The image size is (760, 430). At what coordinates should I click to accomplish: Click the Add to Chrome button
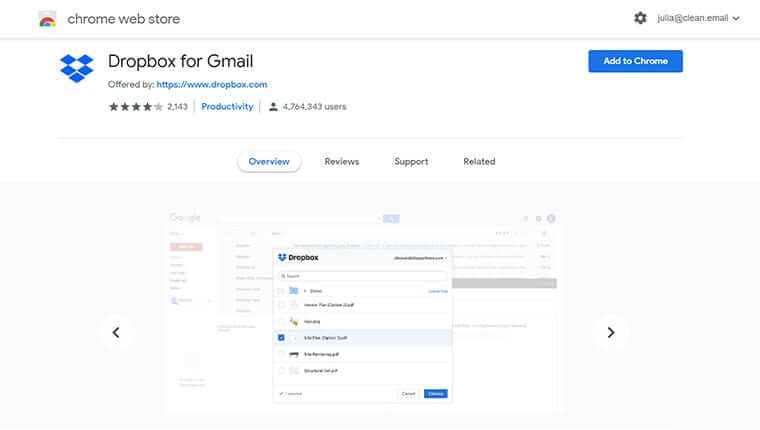(x=635, y=61)
